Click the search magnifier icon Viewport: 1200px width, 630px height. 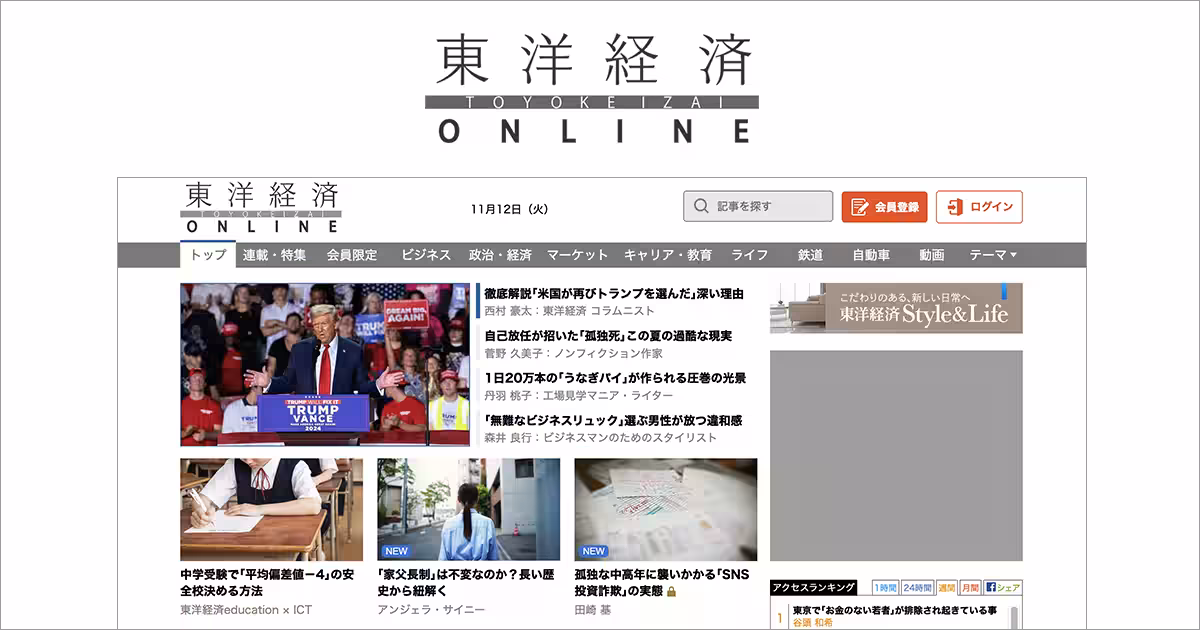pos(700,206)
